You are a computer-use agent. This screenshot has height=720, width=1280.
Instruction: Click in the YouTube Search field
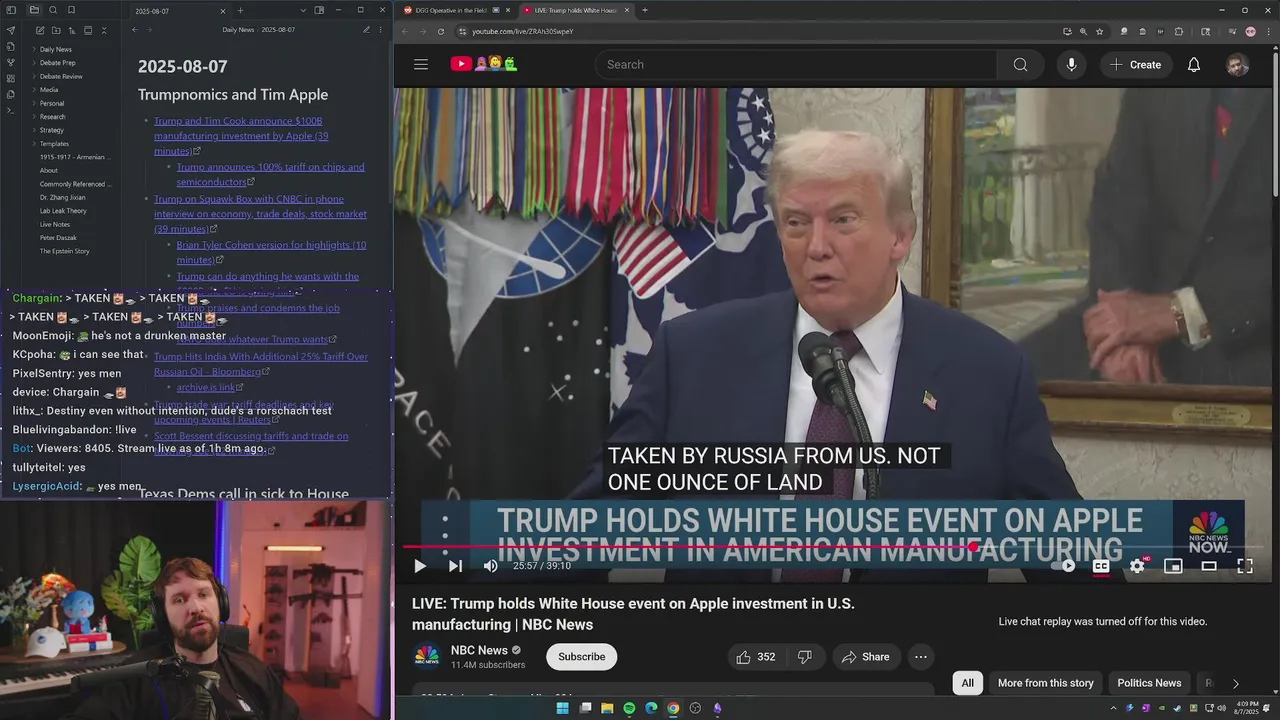[795, 64]
